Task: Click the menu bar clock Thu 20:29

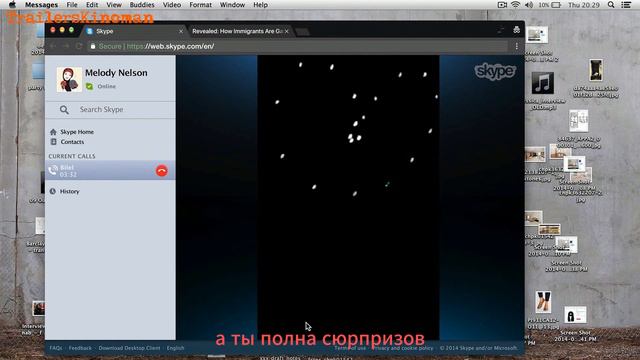Action: pos(584,5)
